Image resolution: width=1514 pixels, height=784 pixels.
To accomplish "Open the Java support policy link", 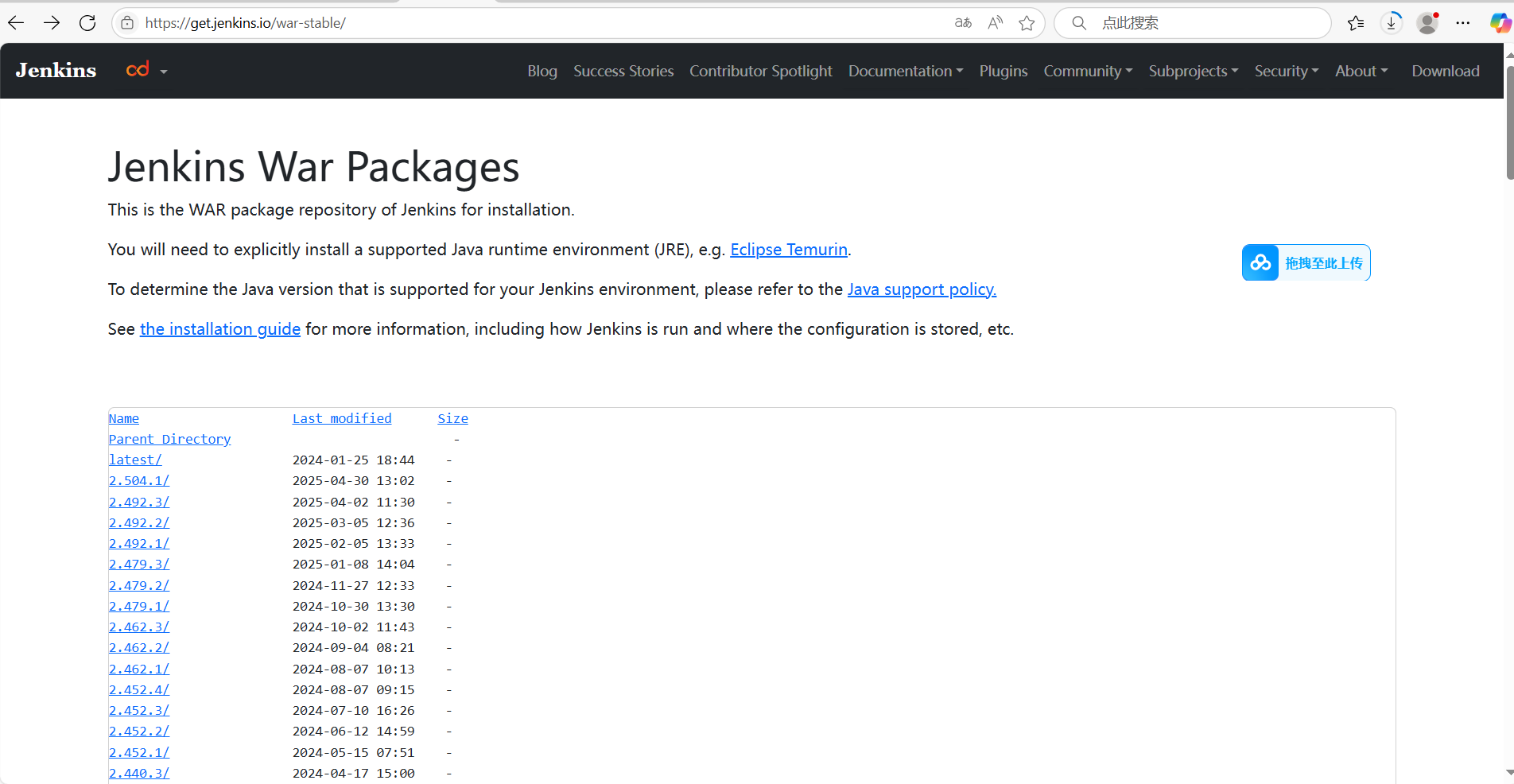I will tap(922, 289).
